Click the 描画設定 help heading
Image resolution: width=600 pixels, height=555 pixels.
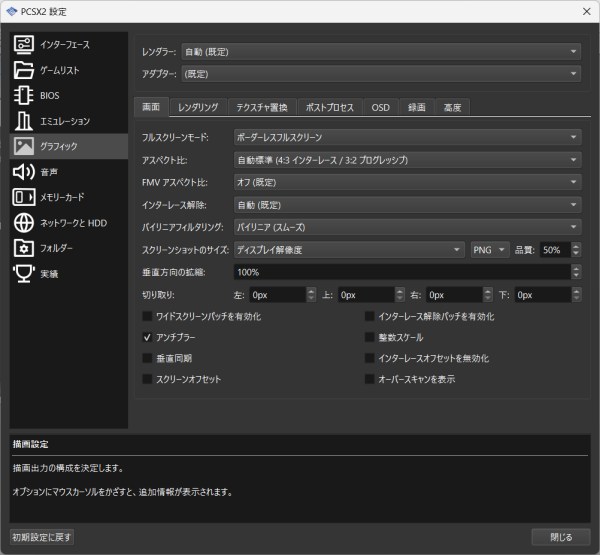pyautogui.click(x=31, y=444)
